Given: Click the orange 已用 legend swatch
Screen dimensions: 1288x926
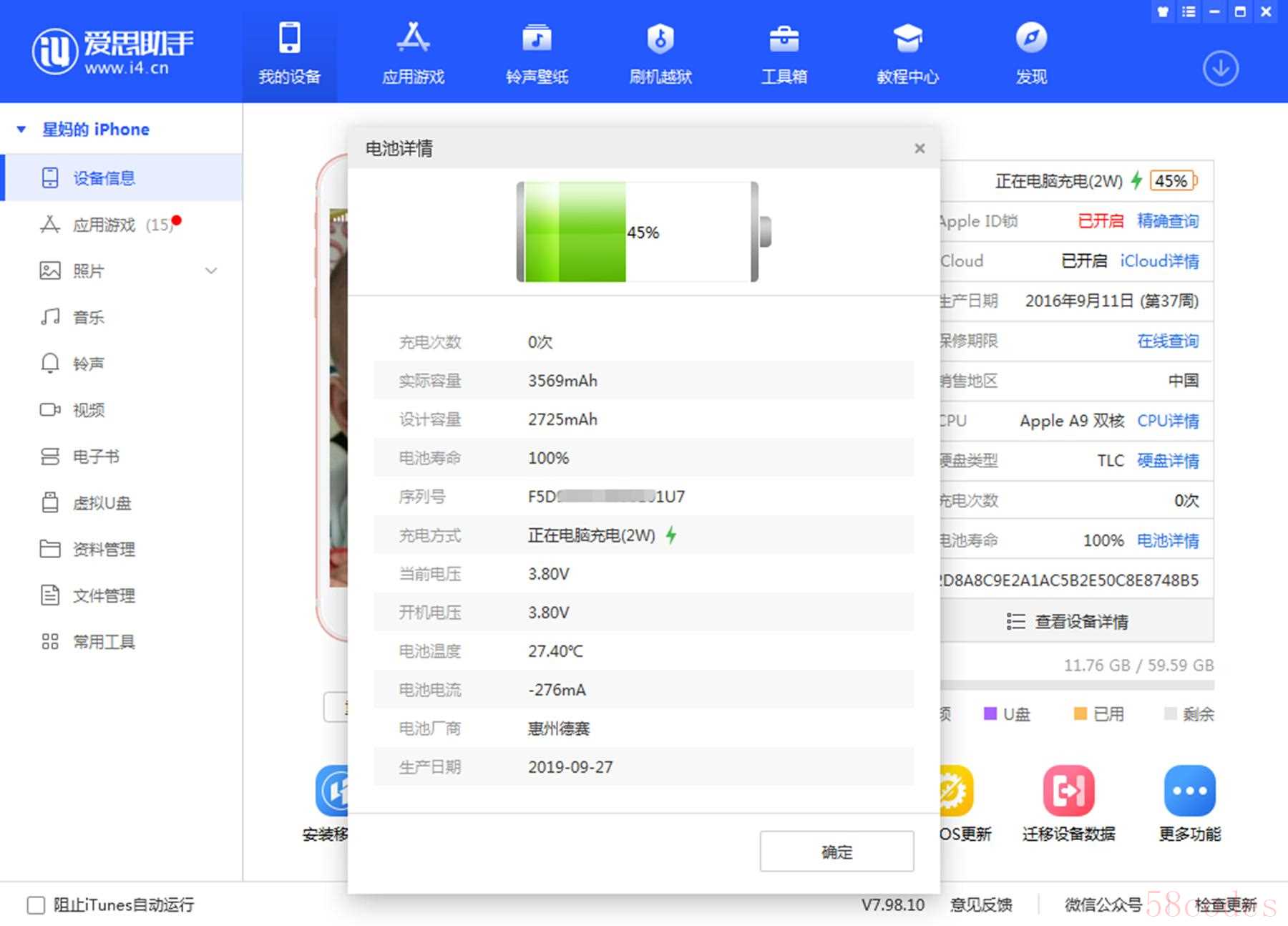Looking at the screenshot, I should pyautogui.click(x=1080, y=713).
